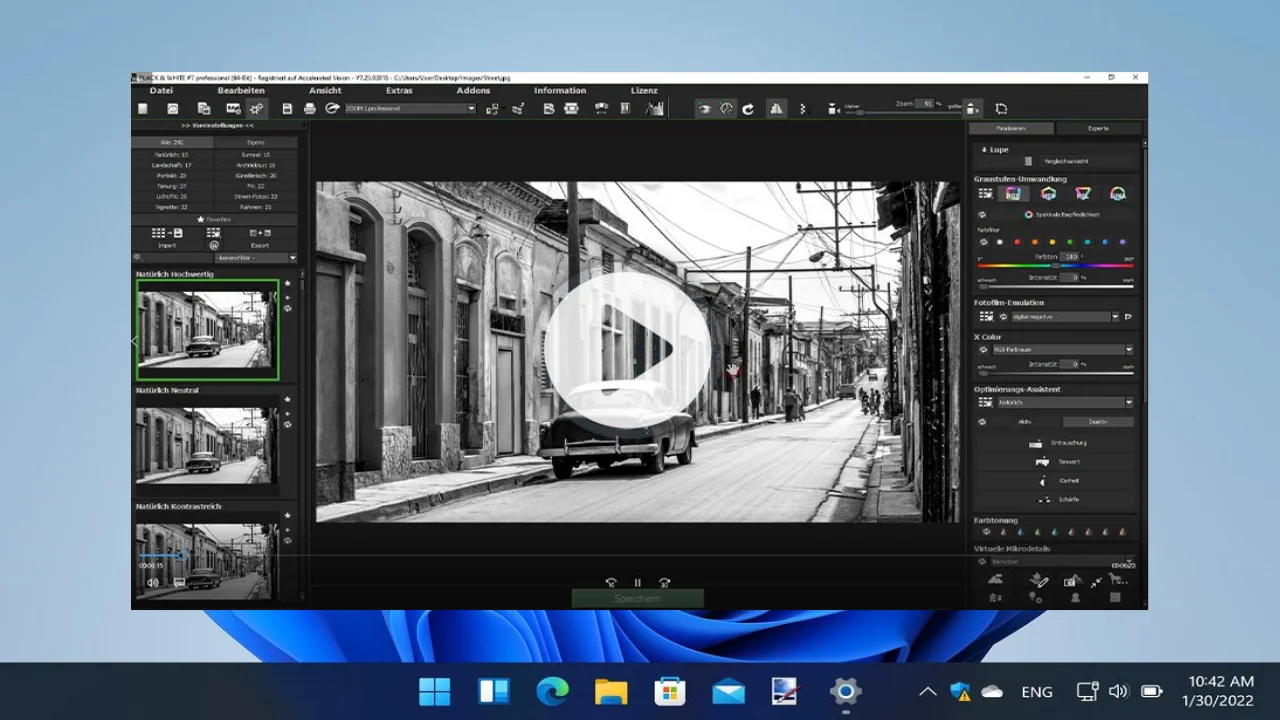Open the Datei menu

[161, 91]
